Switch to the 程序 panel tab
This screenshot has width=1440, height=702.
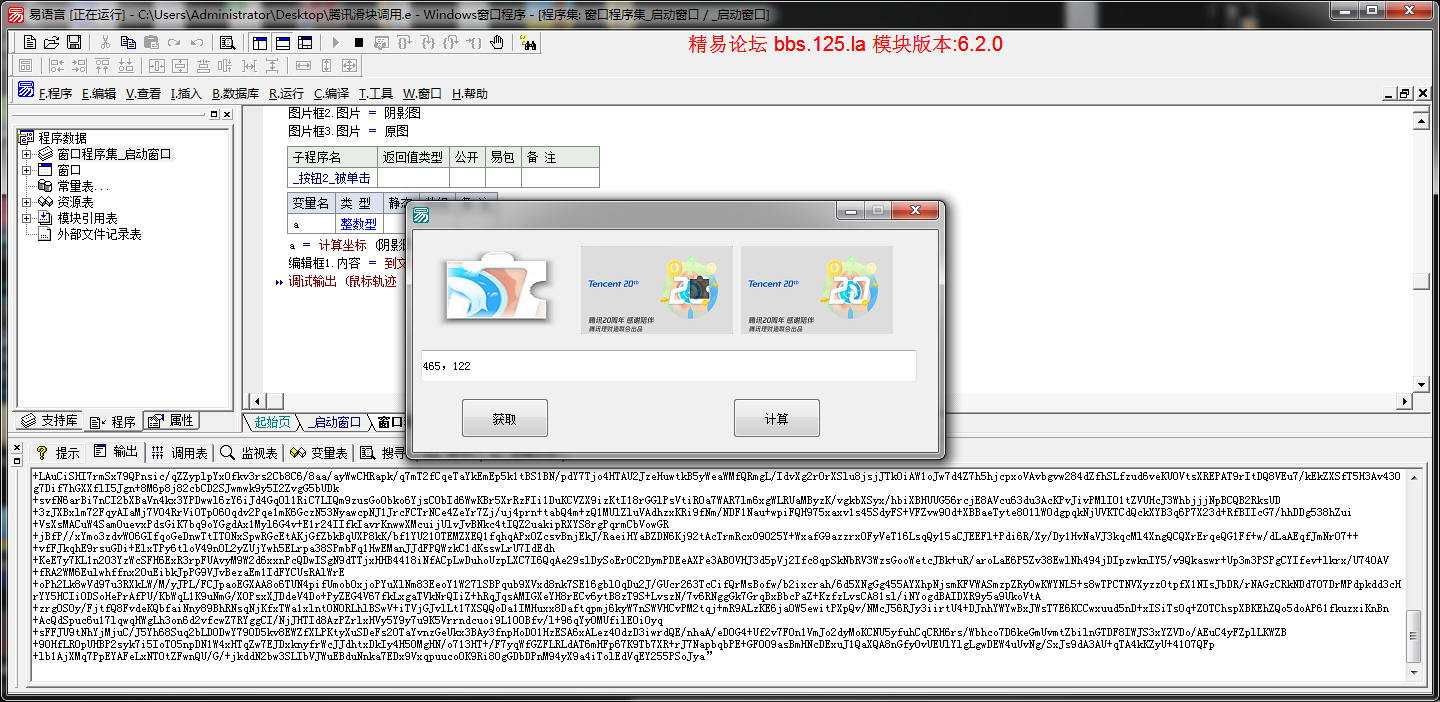click(x=113, y=421)
